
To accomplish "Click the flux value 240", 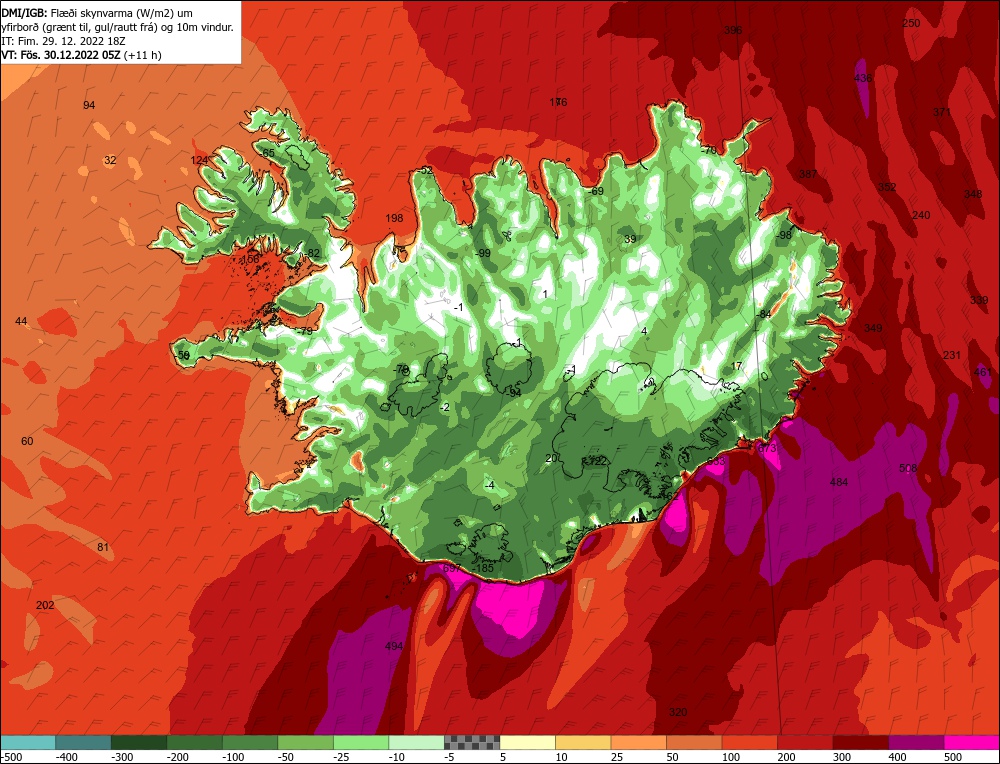I will coord(921,216).
